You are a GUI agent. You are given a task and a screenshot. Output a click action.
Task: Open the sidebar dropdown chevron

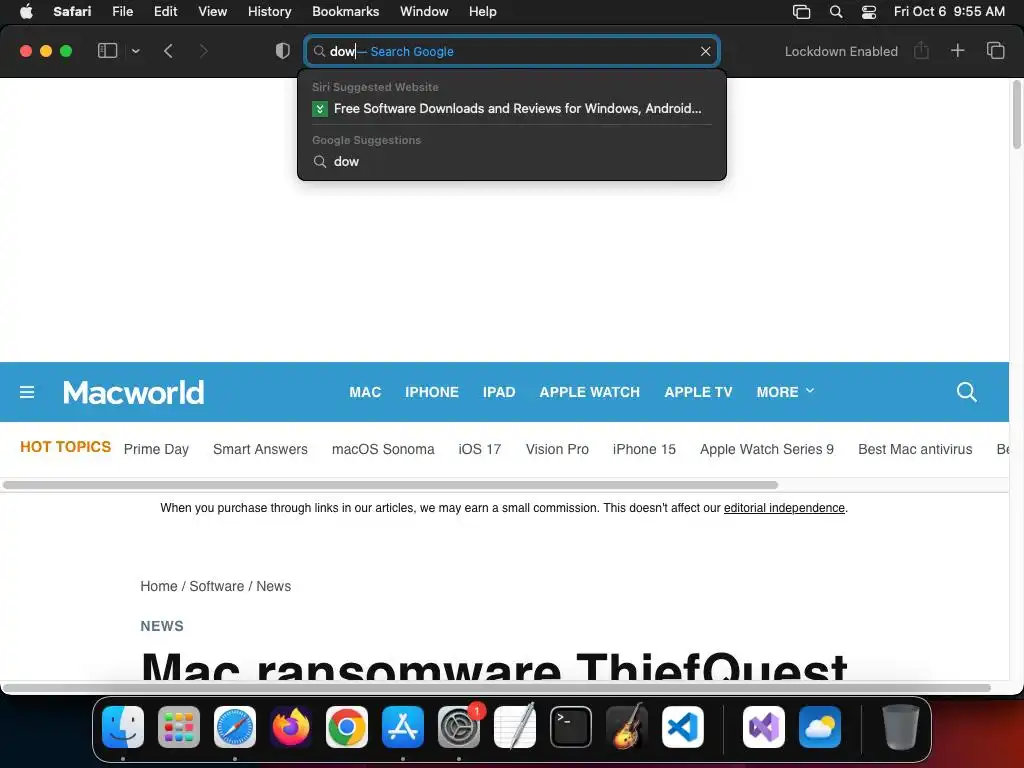(135, 51)
